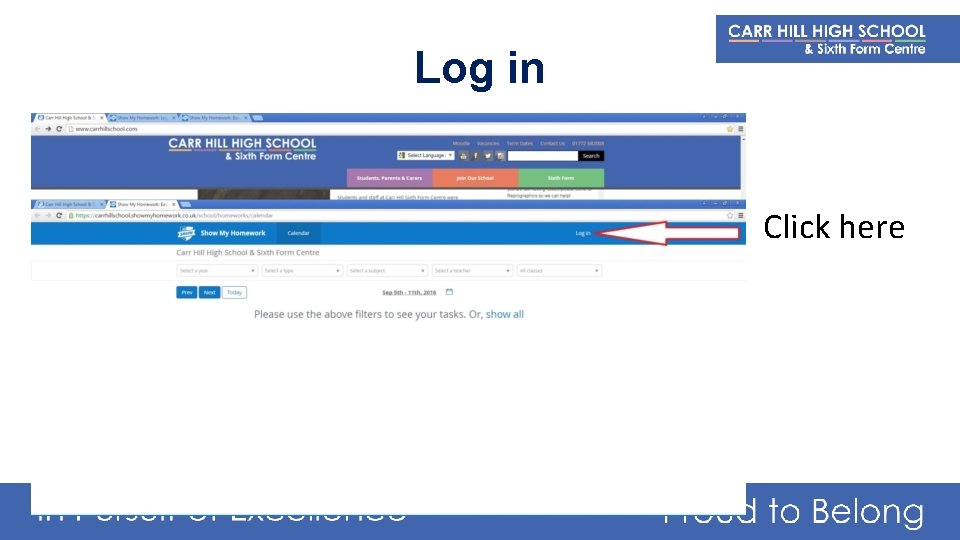
Task: Bookmark the Show My Homework page with star
Action: point(730,216)
